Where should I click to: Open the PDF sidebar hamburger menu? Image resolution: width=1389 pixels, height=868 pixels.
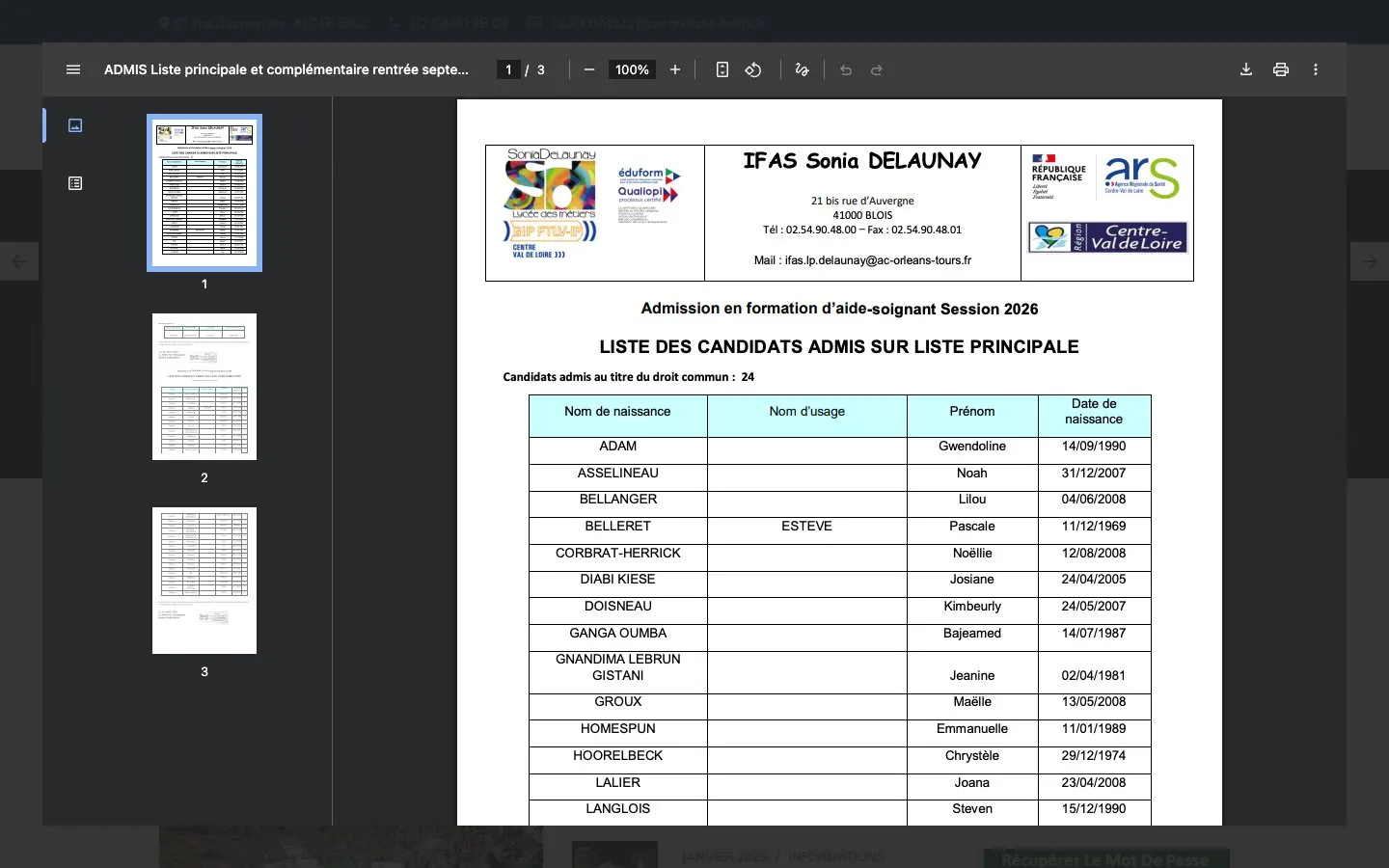tap(73, 69)
